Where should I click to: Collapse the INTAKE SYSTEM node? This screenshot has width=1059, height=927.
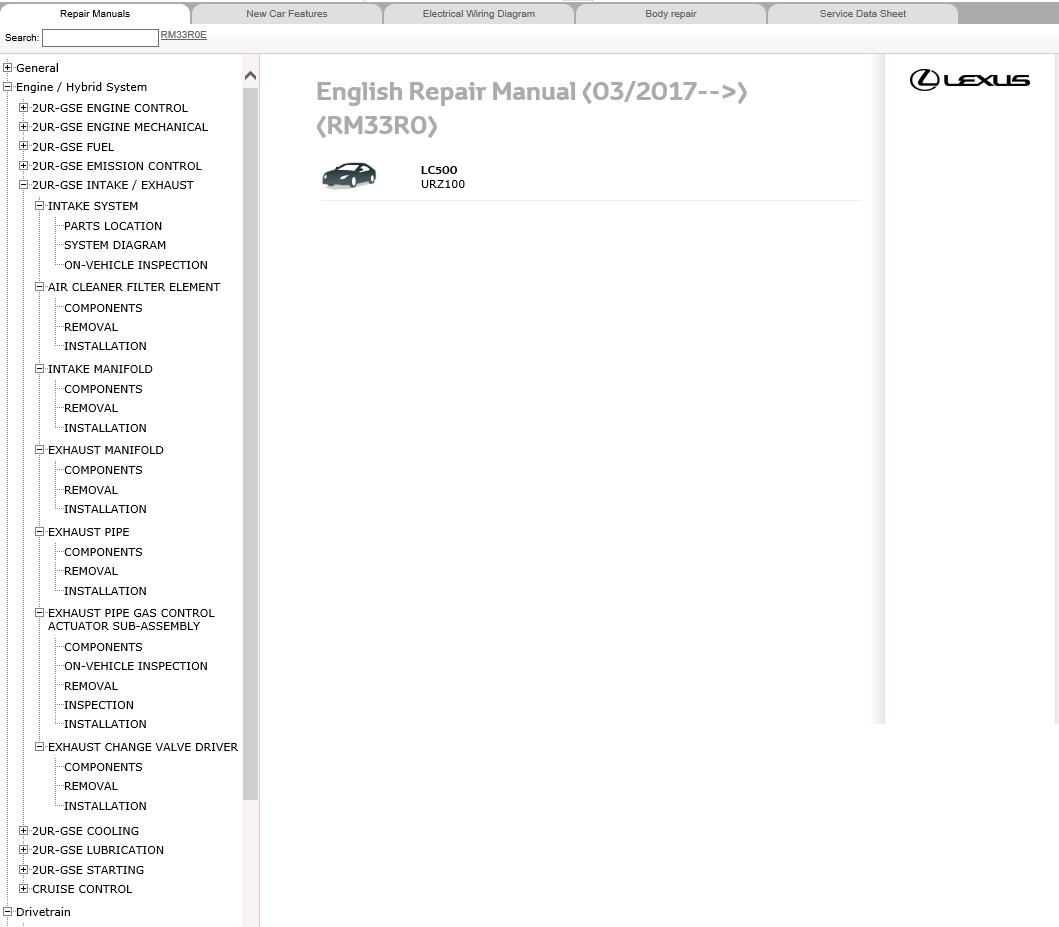click(39, 205)
